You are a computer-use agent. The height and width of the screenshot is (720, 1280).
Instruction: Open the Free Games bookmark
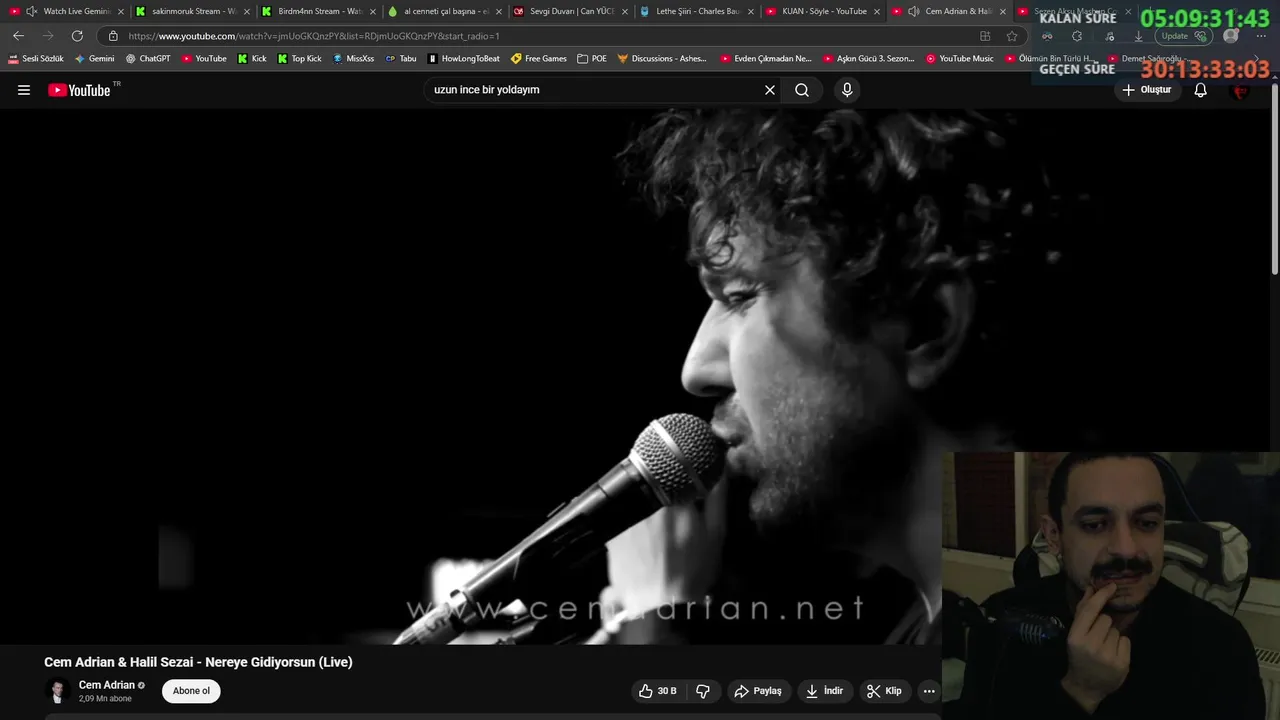(x=539, y=59)
